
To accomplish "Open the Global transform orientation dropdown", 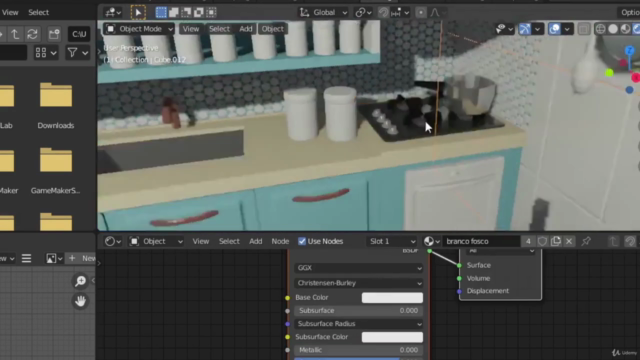I will coord(324,13).
